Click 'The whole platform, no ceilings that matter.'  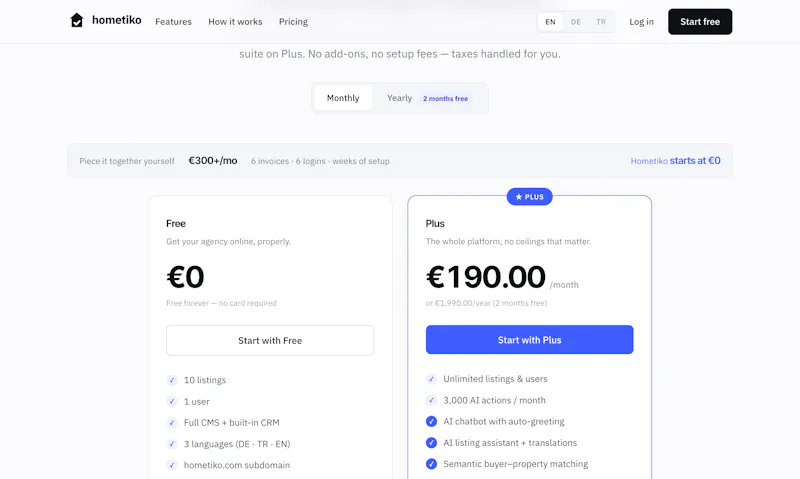tap(509, 241)
